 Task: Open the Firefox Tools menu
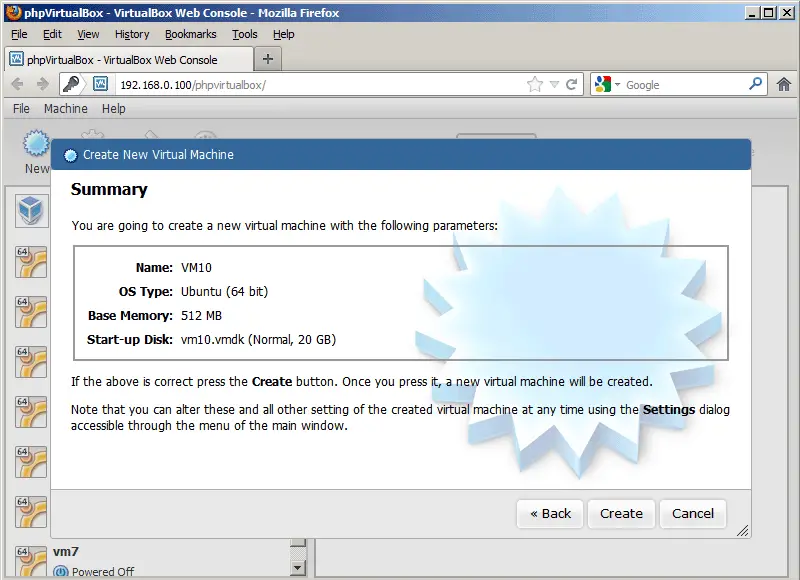pos(244,34)
